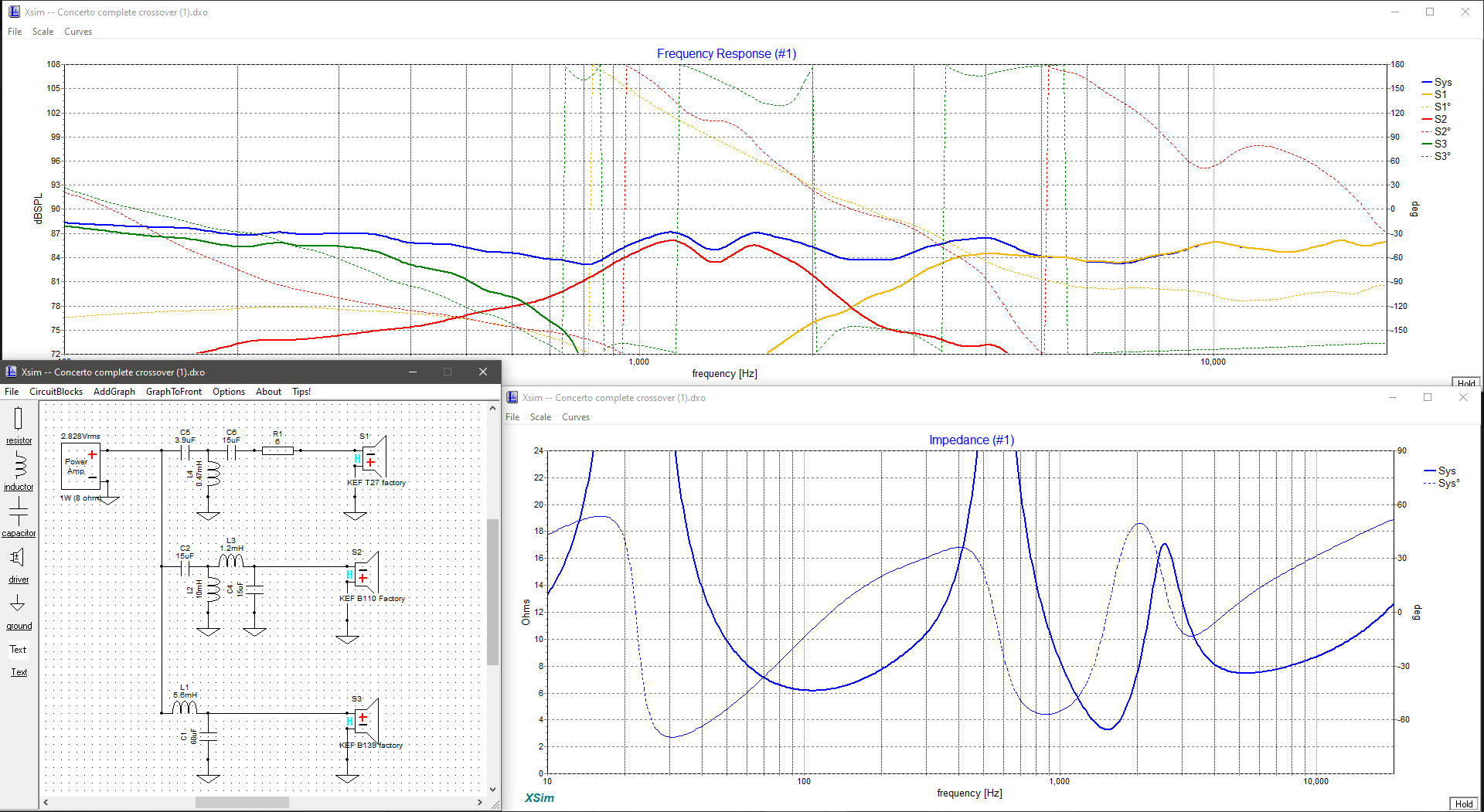
Task: Maximize the Frequency Response window
Action: pos(1430,12)
